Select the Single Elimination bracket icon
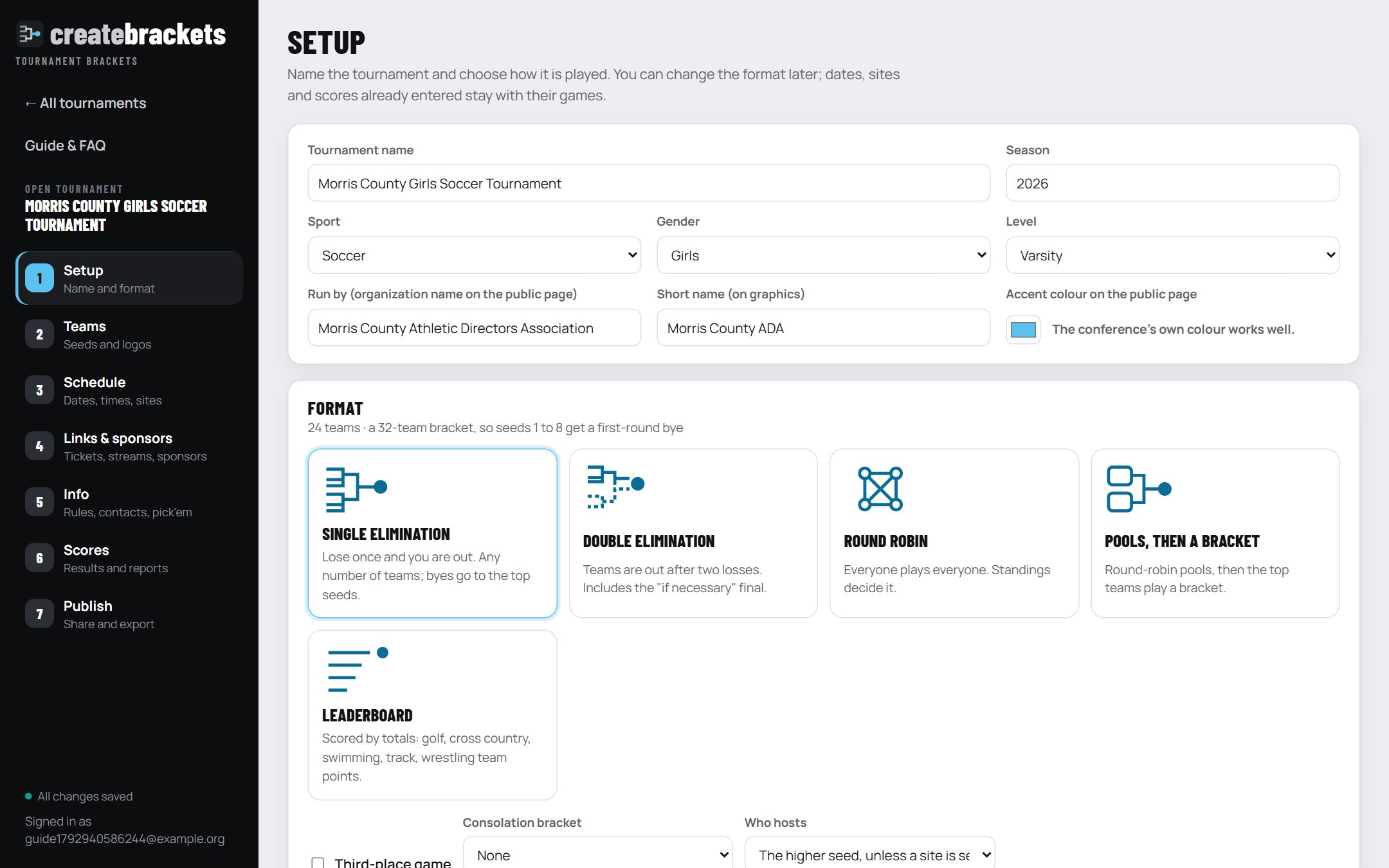The width and height of the screenshot is (1389, 868). click(356, 489)
